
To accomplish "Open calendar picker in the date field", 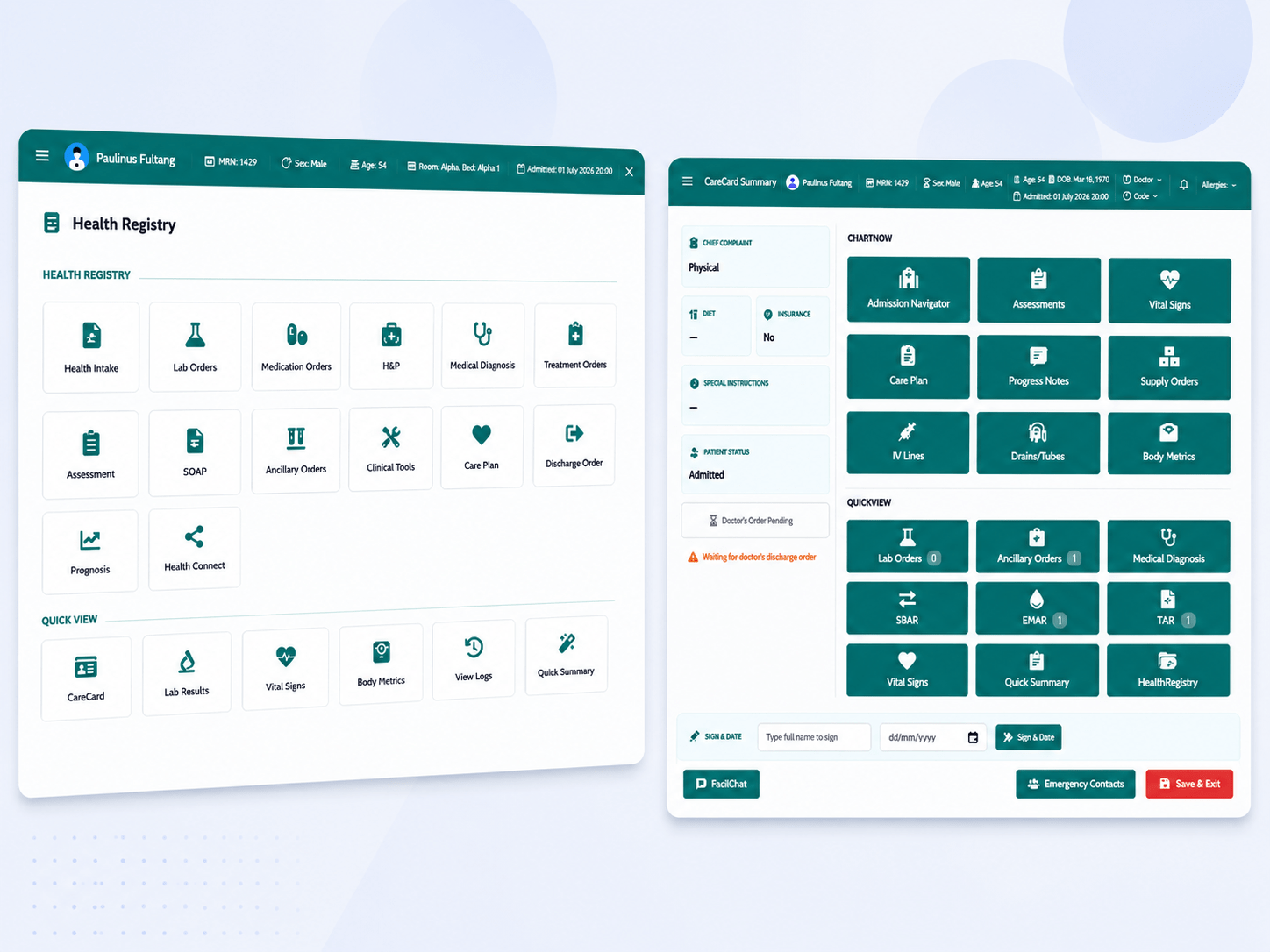I will coord(973,737).
